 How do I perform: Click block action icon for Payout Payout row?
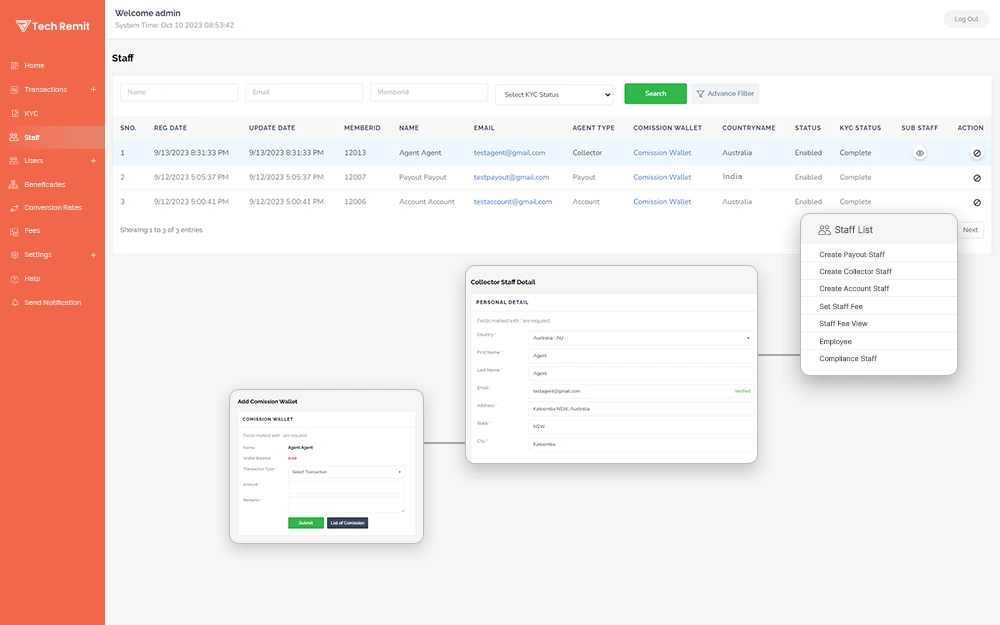[977, 178]
